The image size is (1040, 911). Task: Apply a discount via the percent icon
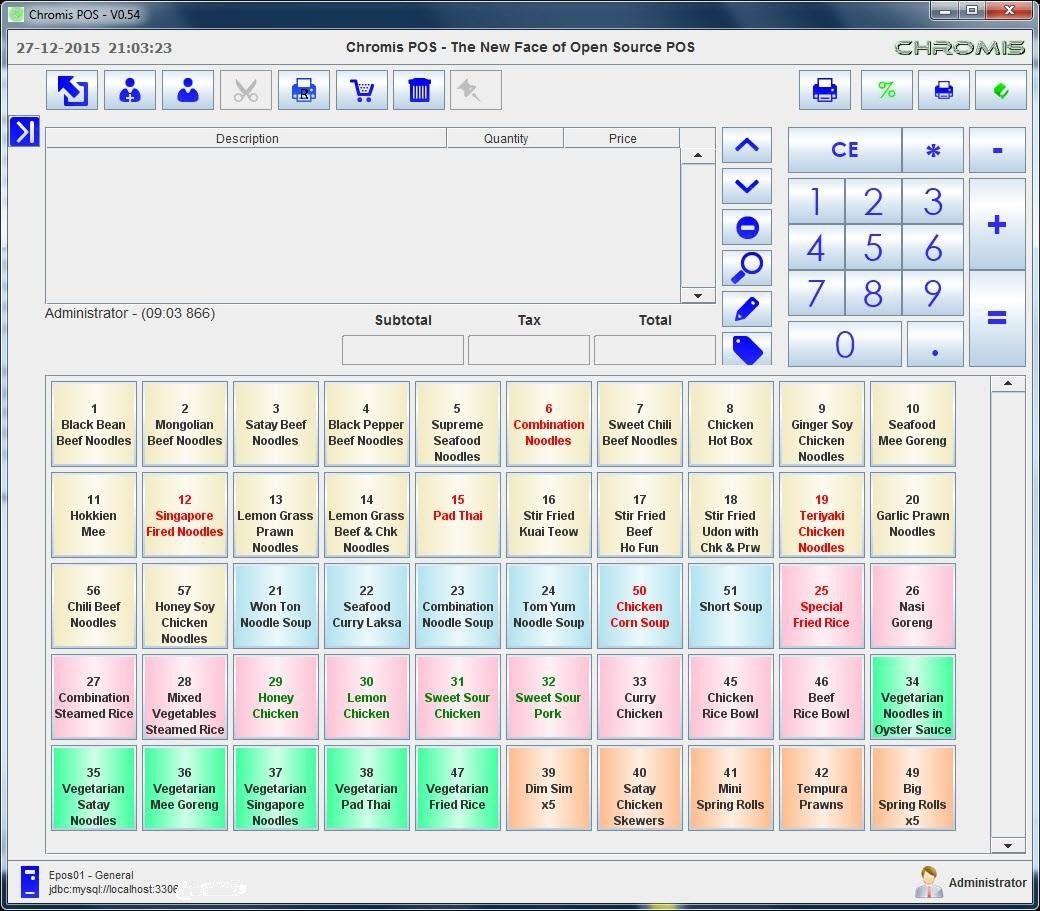(885, 90)
